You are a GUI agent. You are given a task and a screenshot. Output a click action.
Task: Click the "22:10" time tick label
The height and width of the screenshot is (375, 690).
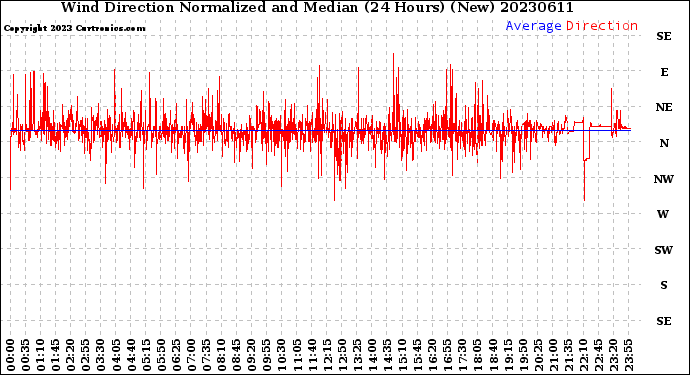coord(583,355)
